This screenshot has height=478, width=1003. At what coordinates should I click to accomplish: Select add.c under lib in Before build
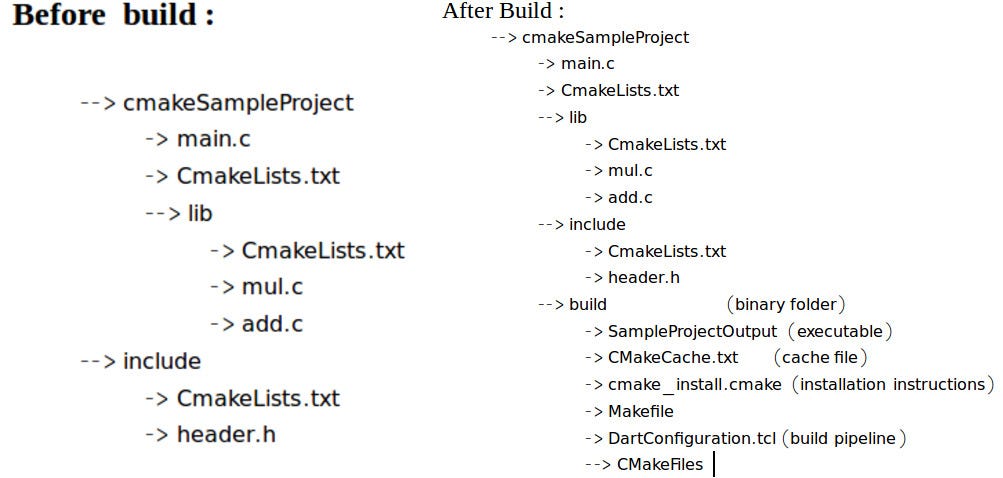(x=272, y=324)
